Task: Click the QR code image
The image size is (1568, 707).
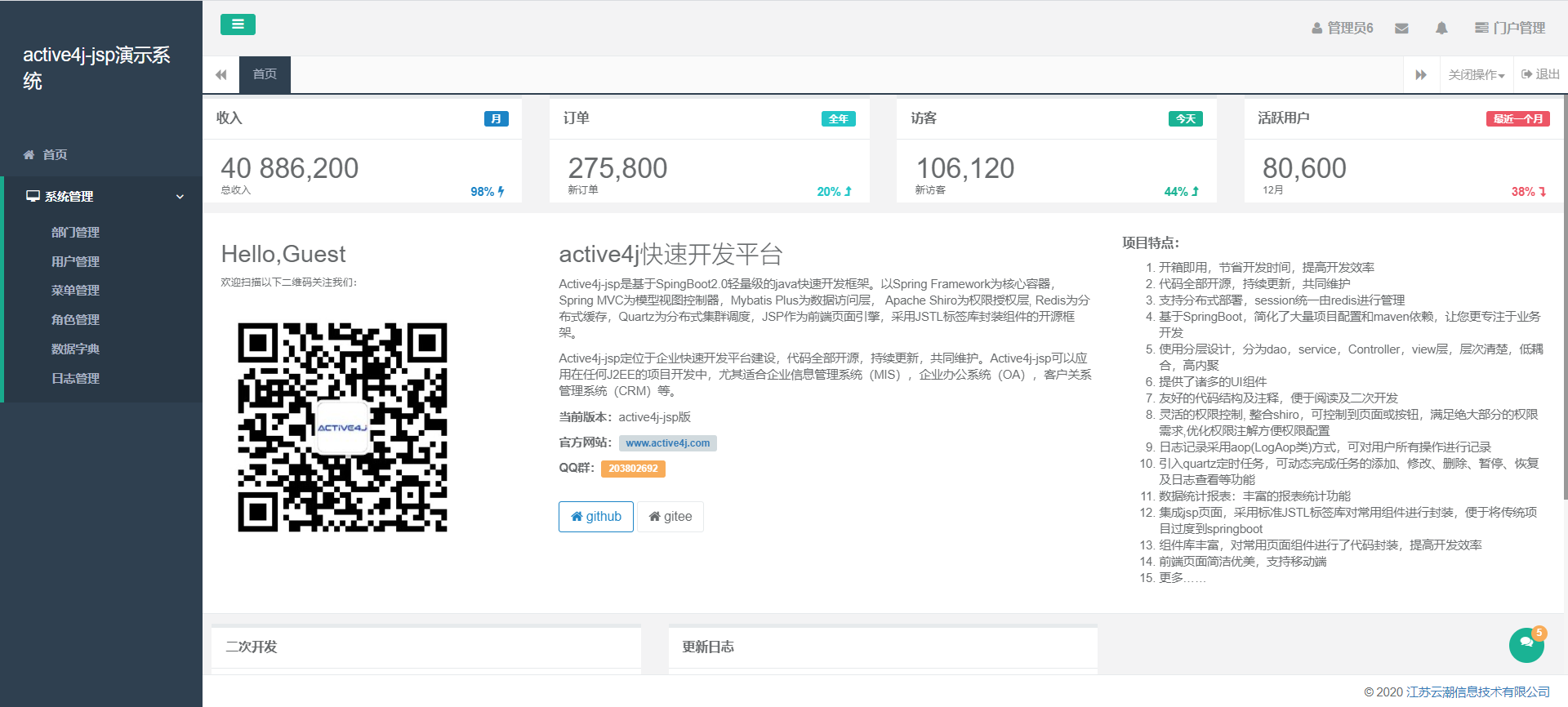Action: tap(342, 428)
